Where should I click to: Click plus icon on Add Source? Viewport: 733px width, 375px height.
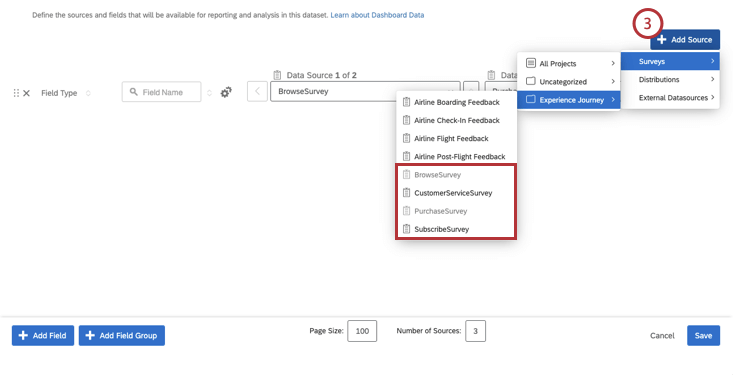click(661, 40)
